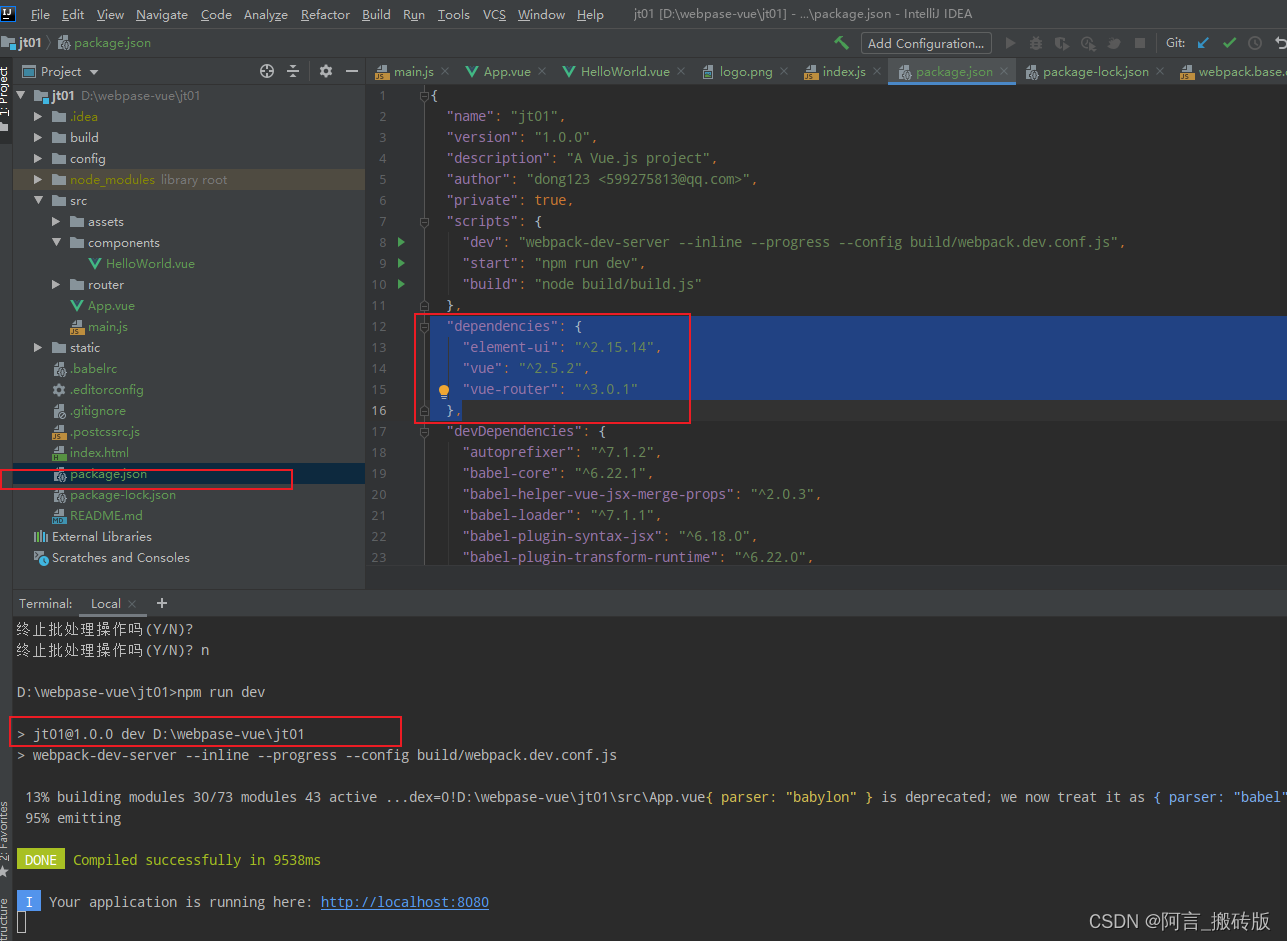
Task: Select index.html in project tree
Action: pyautogui.click(x=99, y=452)
